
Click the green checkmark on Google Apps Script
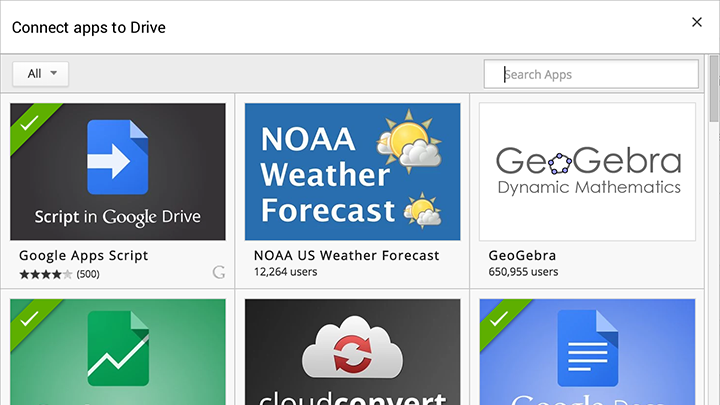29,123
